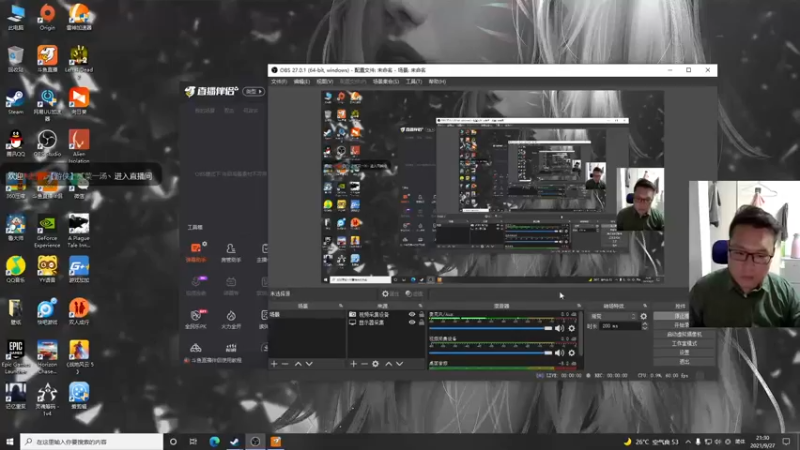Move scene down with arrow
Viewport: 800px width, 450px height.
click(309, 364)
